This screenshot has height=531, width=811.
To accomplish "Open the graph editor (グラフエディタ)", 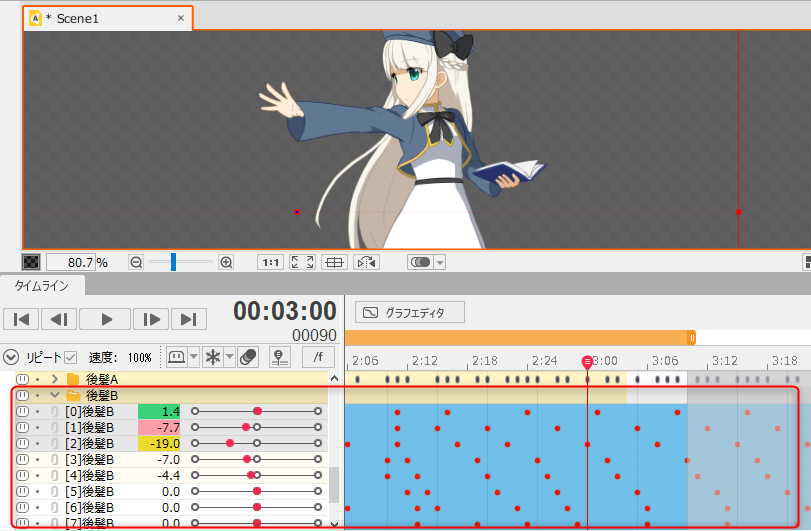I will [410, 312].
